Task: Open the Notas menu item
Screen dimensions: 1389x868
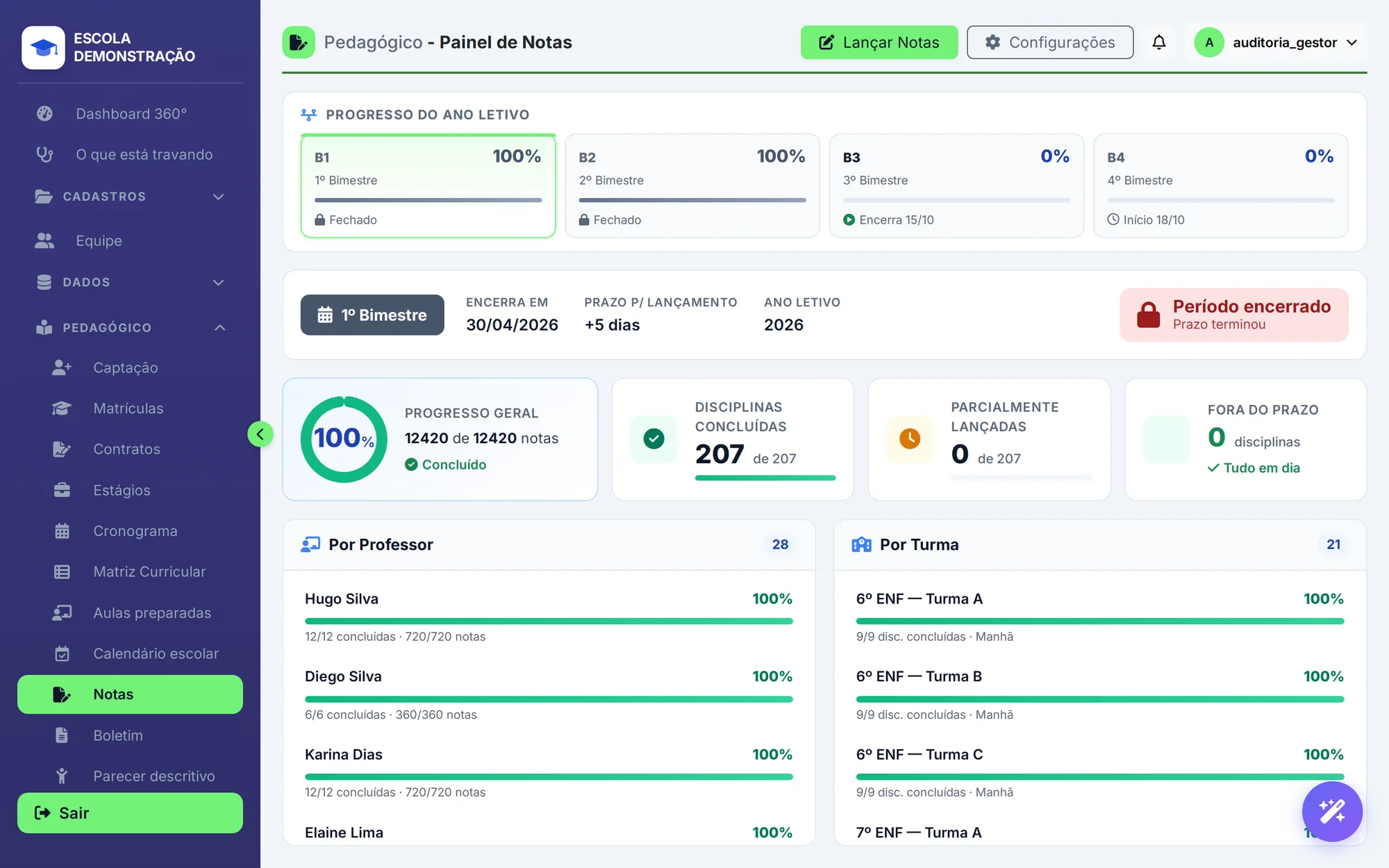Action: tap(130, 694)
